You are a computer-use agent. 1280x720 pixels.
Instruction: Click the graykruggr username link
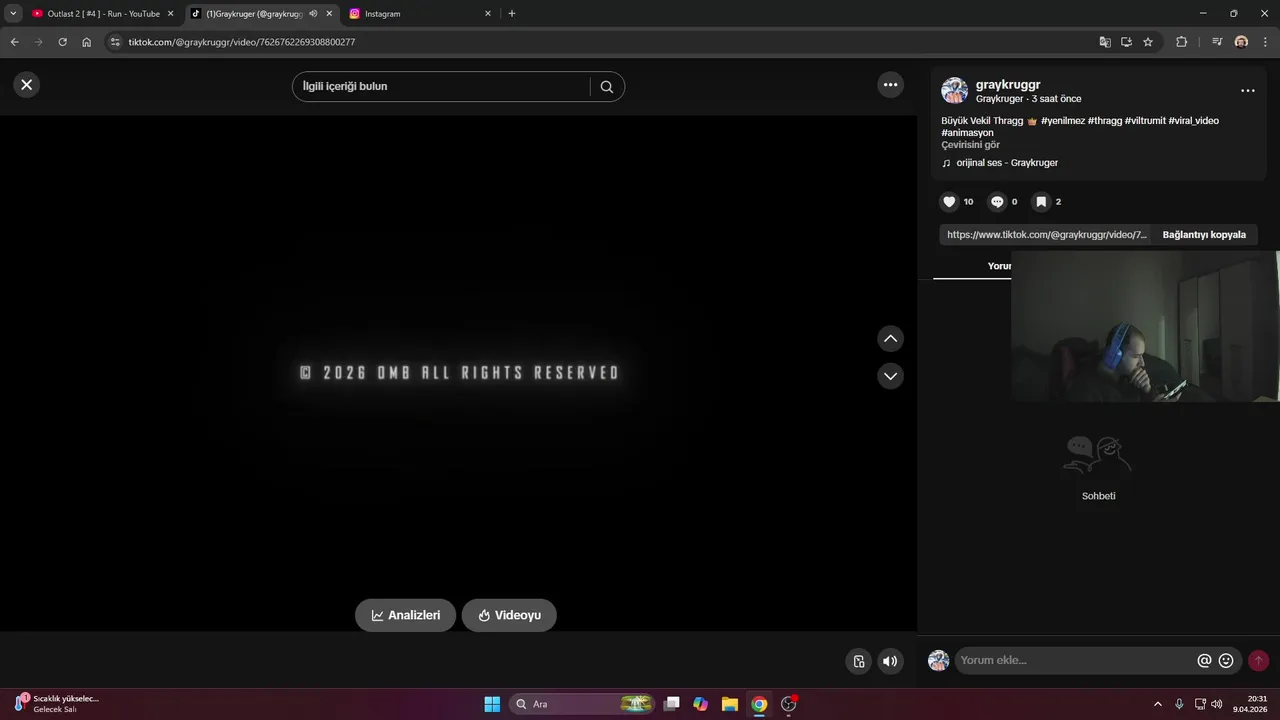(1008, 85)
